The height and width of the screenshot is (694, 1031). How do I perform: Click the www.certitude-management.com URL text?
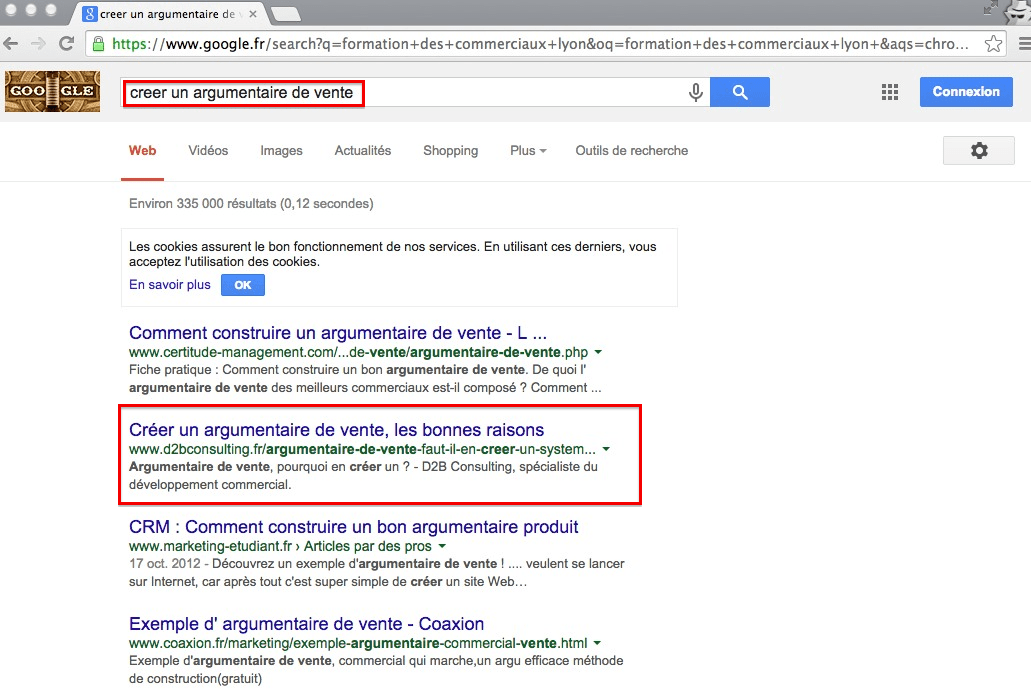click(x=358, y=353)
